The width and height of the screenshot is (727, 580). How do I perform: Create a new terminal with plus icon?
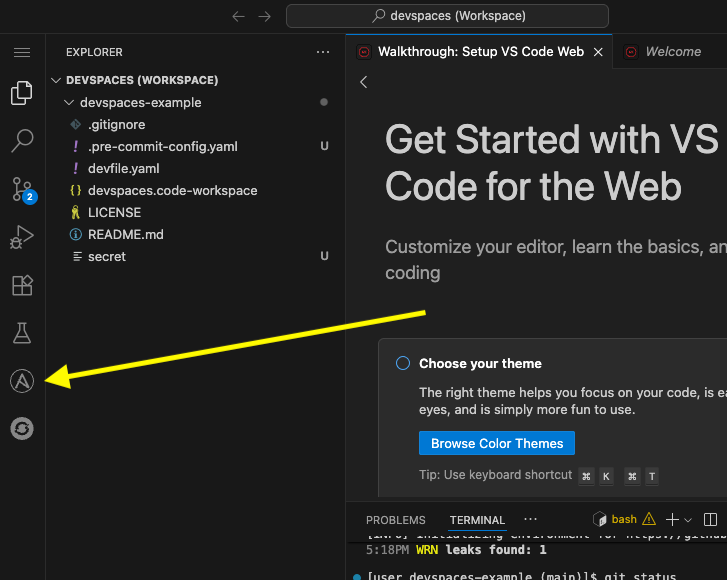click(x=672, y=520)
